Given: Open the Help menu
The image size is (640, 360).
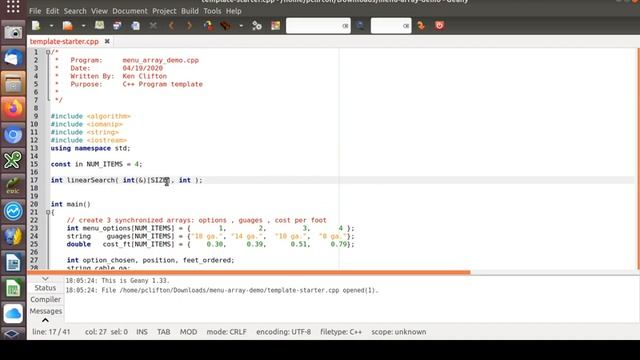Looking at the screenshot, I should 233,11.
